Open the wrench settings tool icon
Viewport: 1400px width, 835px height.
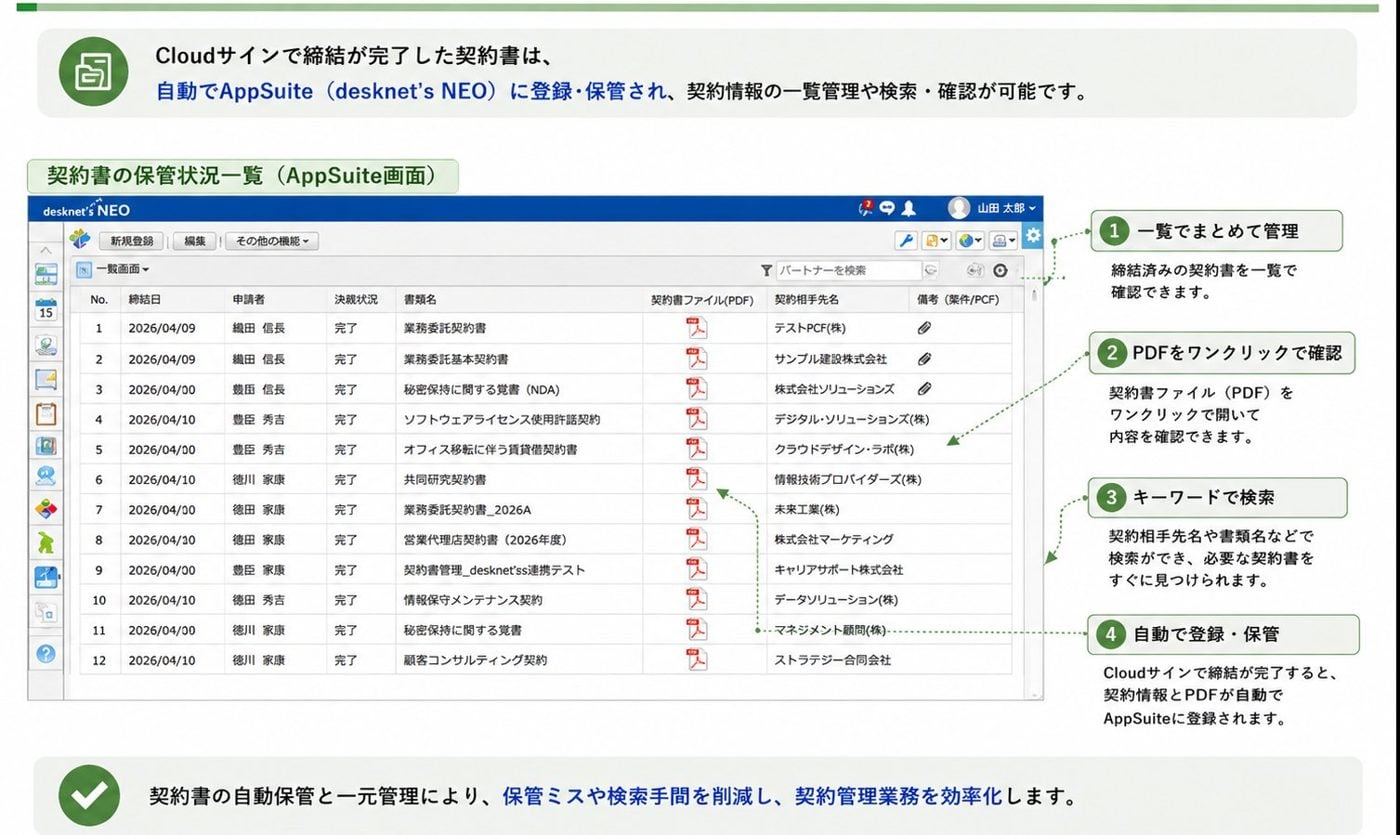click(906, 240)
